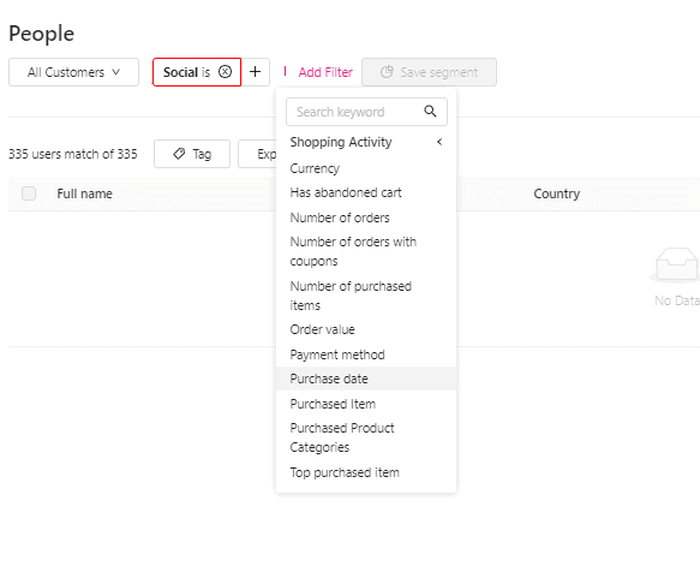Select Currency filter option
700x572 pixels.
pos(315,169)
